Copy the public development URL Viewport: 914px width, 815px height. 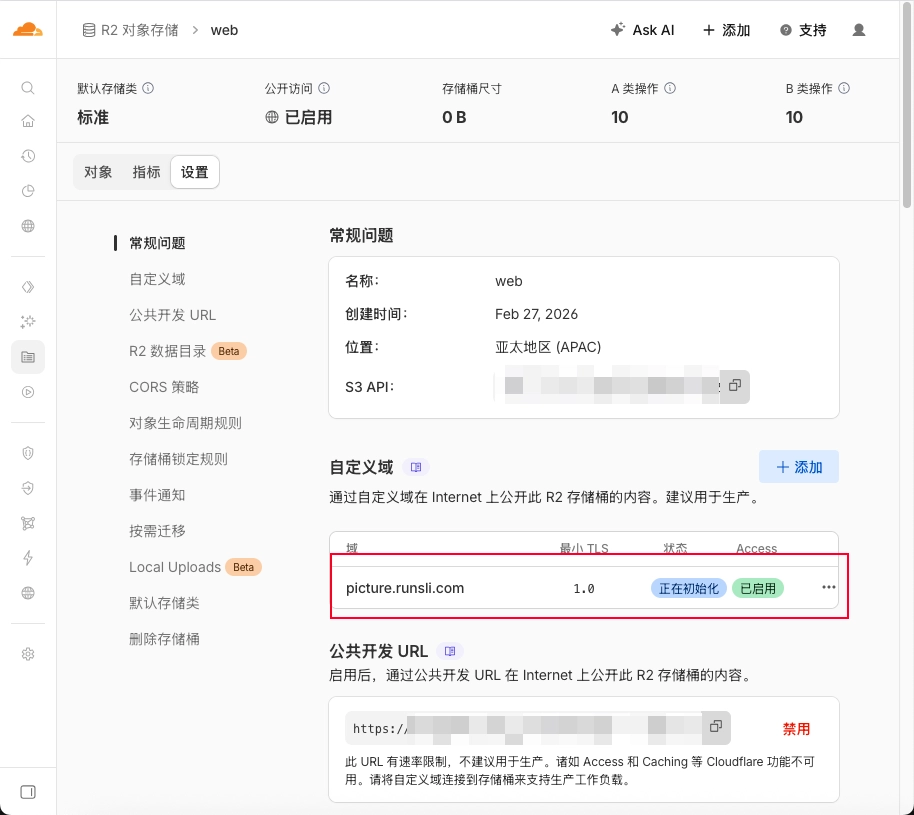pos(716,727)
